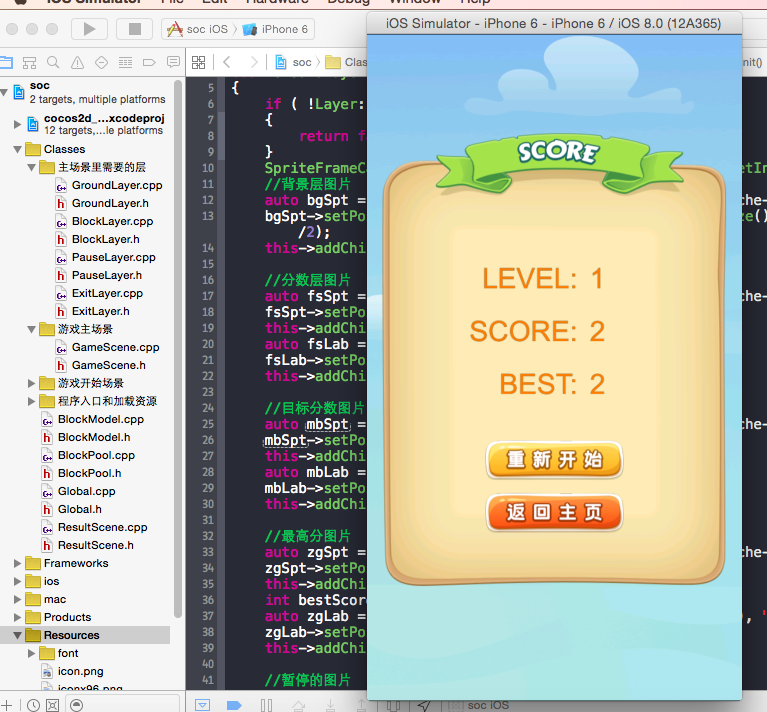Image resolution: width=767 pixels, height=712 pixels.
Task: Show the Find navigator magnifier icon
Action: (53, 62)
